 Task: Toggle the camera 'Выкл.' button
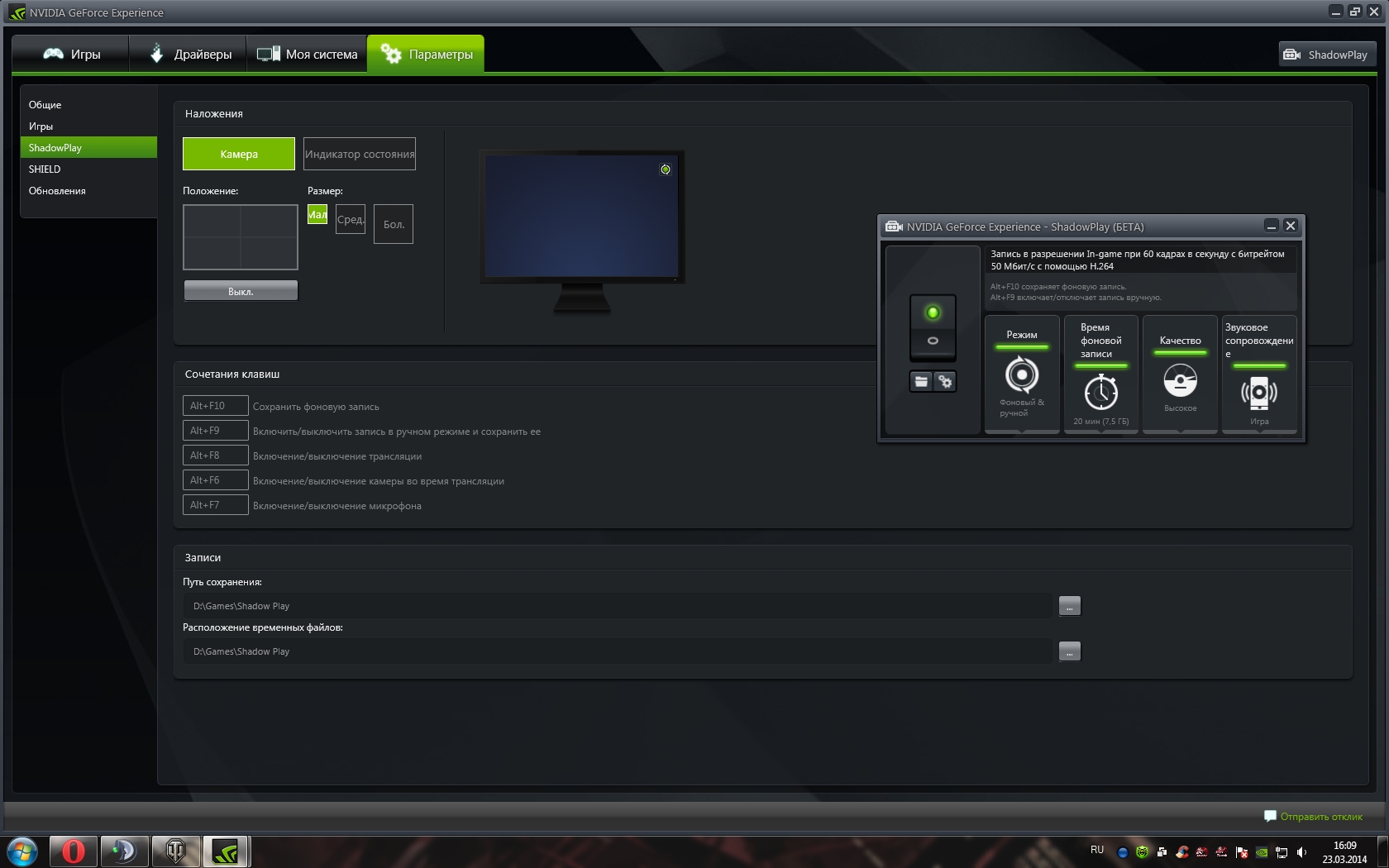pos(241,291)
